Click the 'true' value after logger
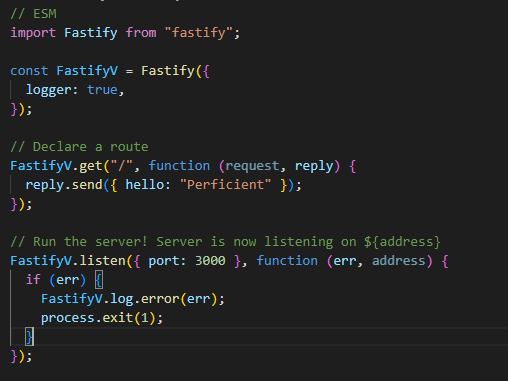Screen dimensions: 508x381 point(102,90)
